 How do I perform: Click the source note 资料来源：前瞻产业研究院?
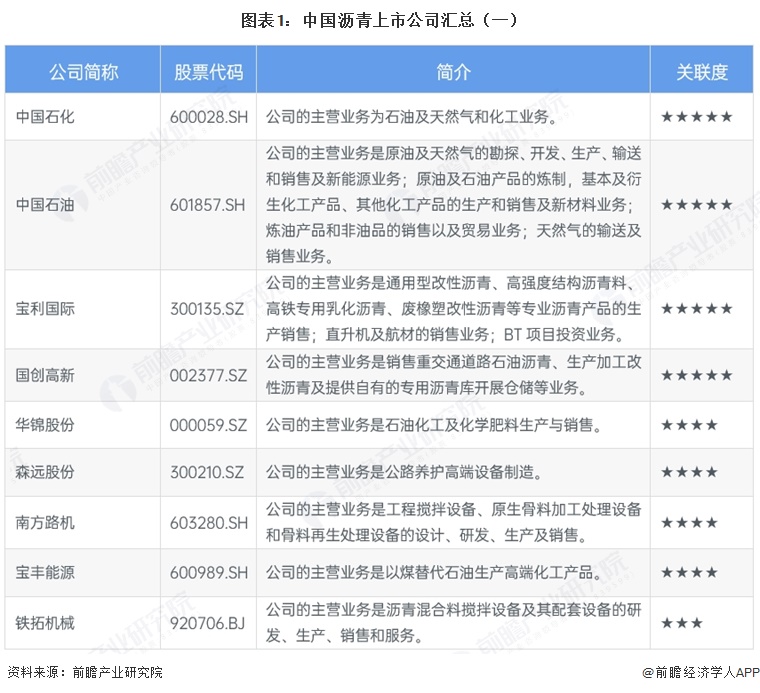click(85, 672)
